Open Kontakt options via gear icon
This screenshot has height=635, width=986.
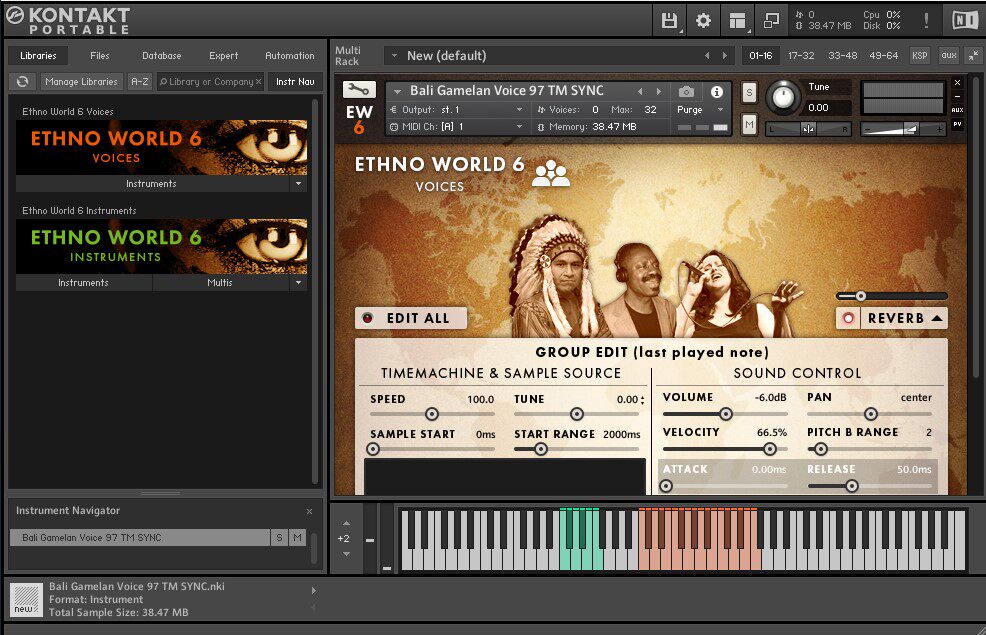click(703, 20)
